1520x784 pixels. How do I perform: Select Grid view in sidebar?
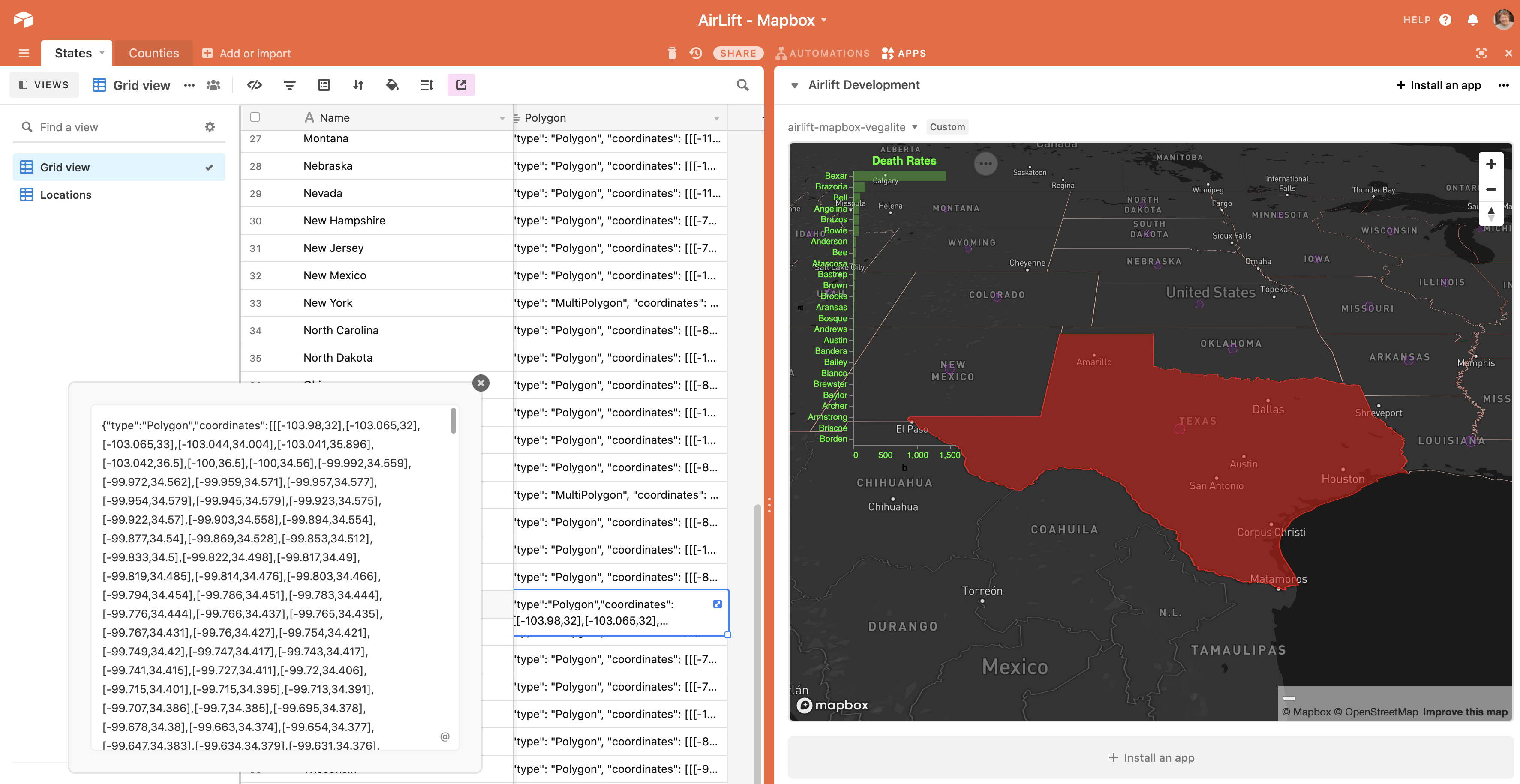(119, 168)
